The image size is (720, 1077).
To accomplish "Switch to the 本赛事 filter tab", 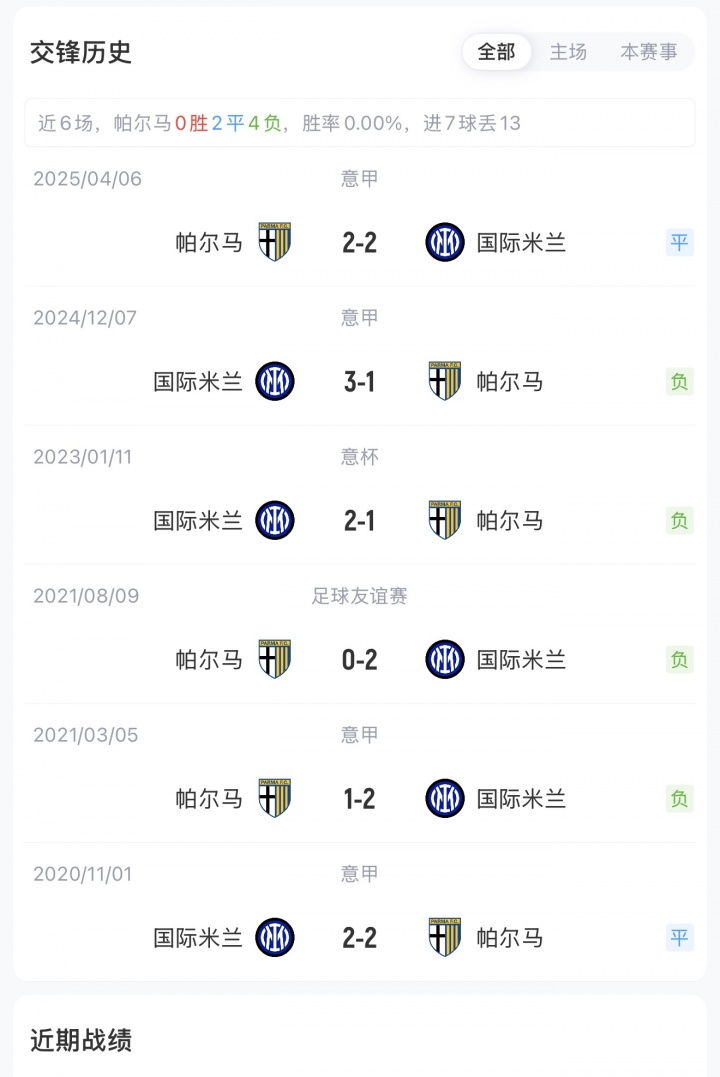I will pyautogui.click(x=648, y=52).
